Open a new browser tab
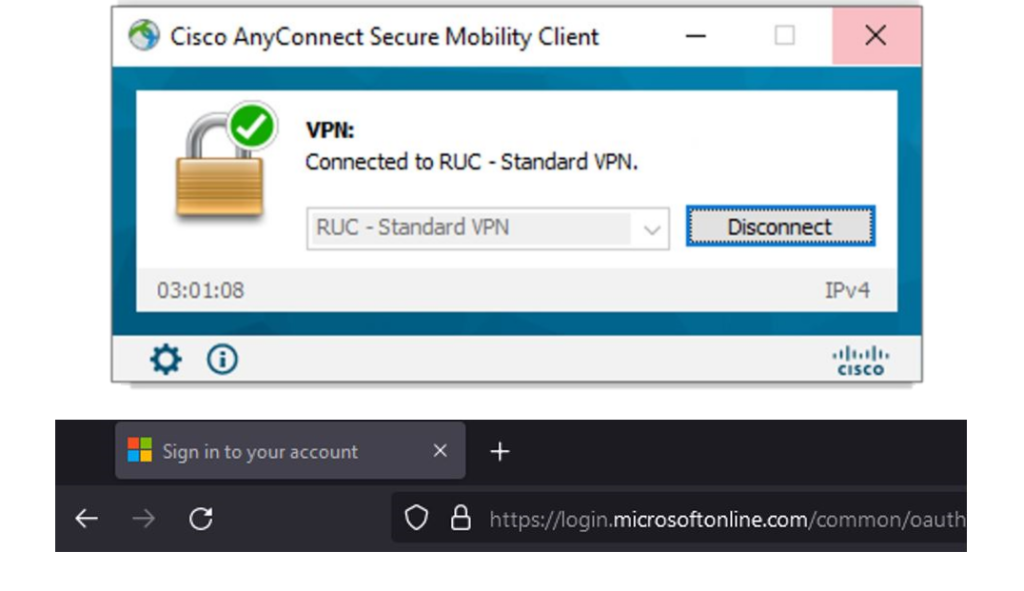This screenshot has height=591, width=1024. [x=499, y=451]
